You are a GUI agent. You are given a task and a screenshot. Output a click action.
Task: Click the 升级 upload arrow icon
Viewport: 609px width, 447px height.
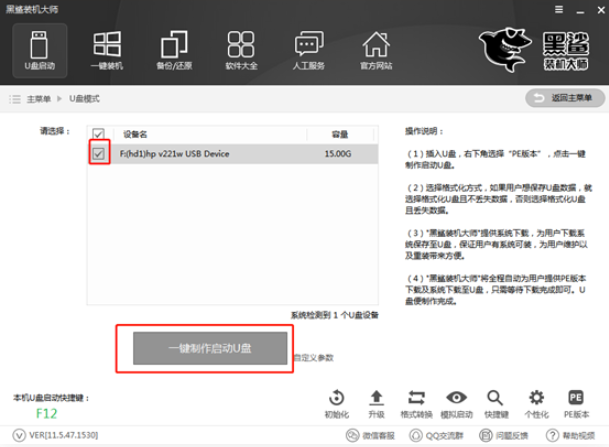point(376,404)
